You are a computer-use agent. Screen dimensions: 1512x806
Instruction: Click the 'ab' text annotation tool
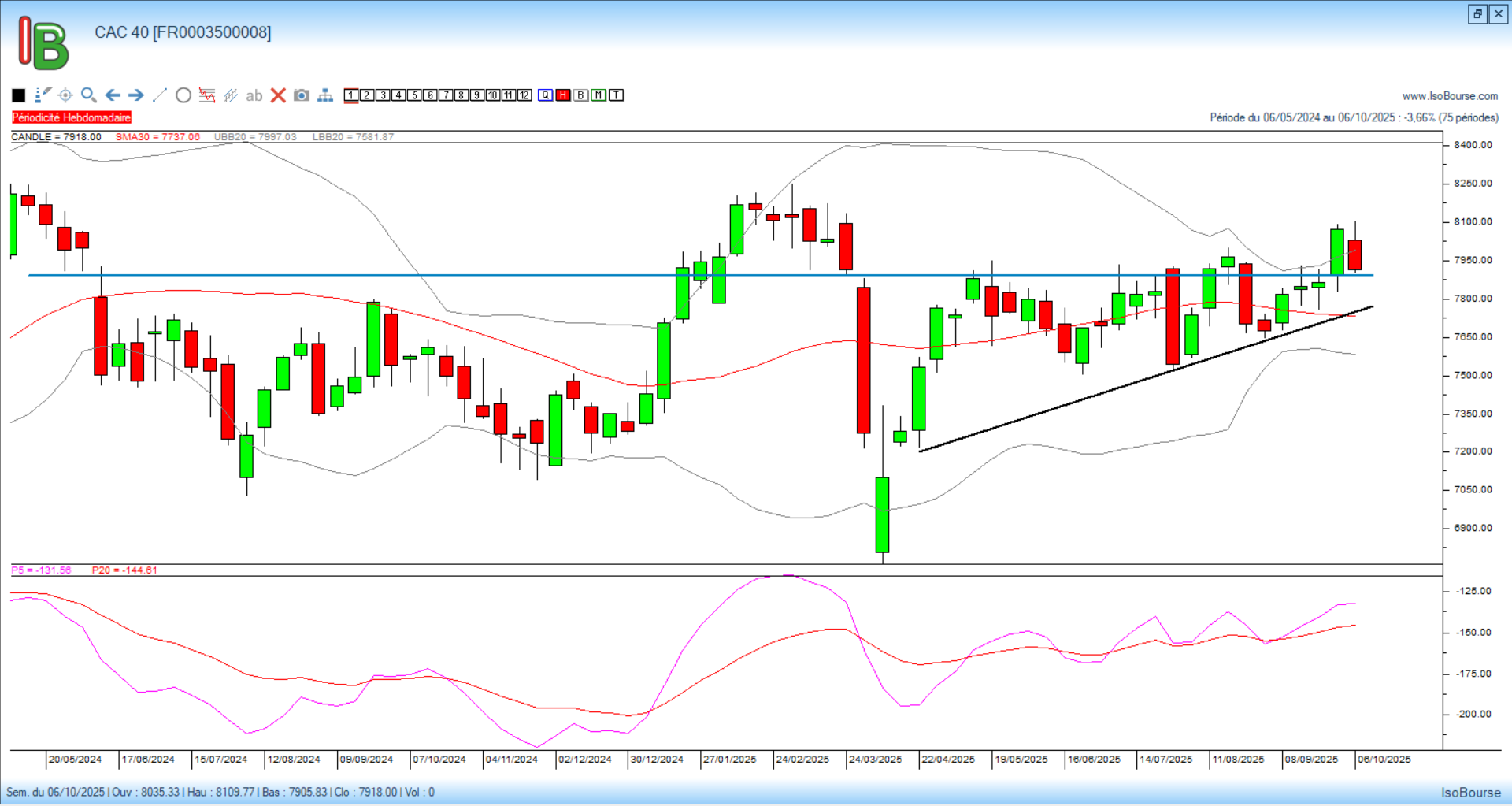pyautogui.click(x=254, y=95)
